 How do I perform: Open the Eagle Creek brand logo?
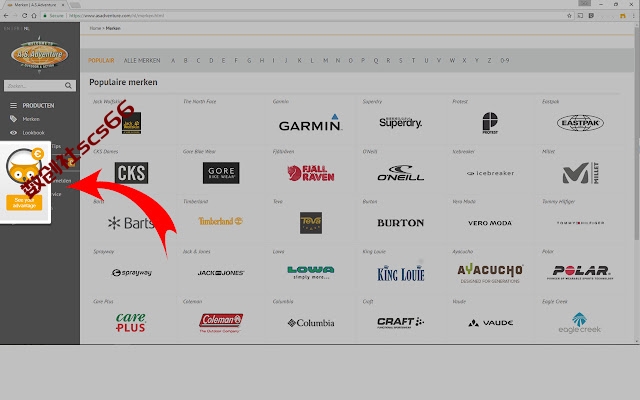click(580, 323)
